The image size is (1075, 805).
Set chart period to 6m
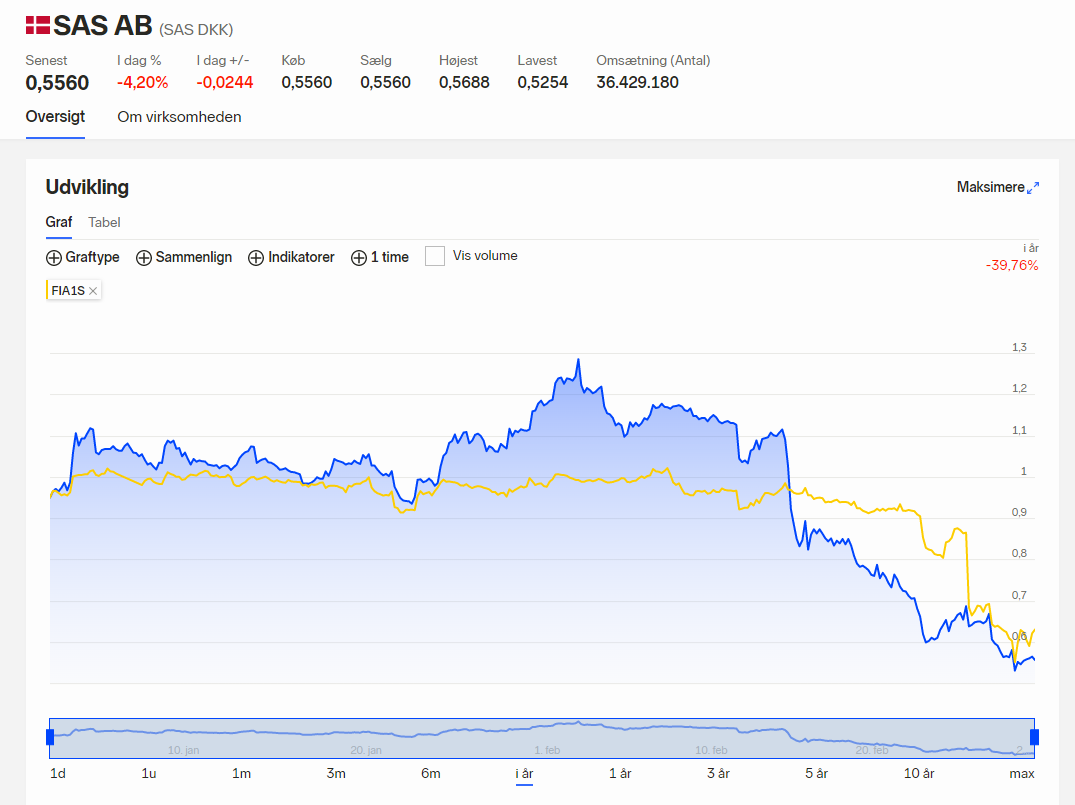coord(431,773)
